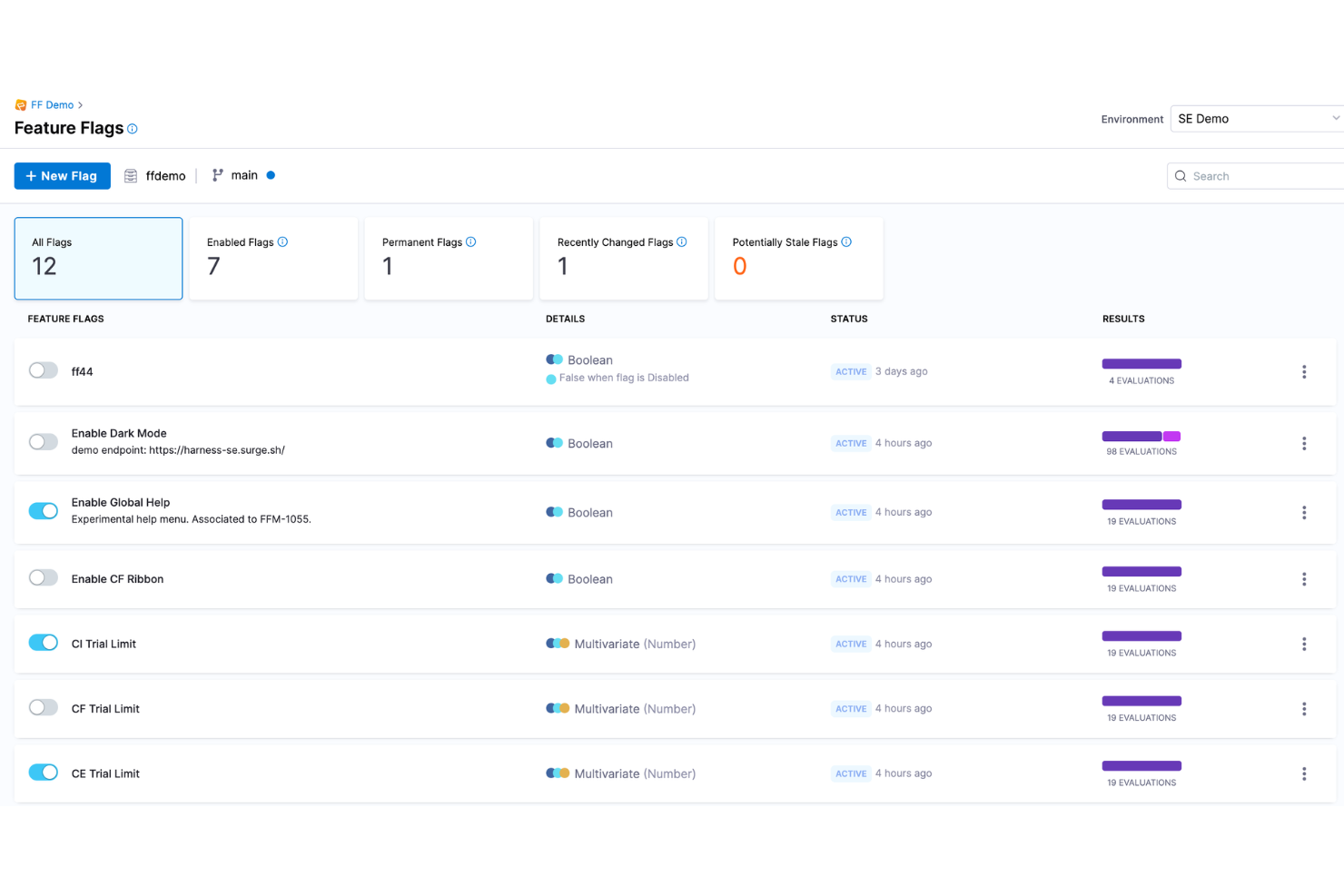Click the pink segment of Dark Mode results

tap(1172, 437)
